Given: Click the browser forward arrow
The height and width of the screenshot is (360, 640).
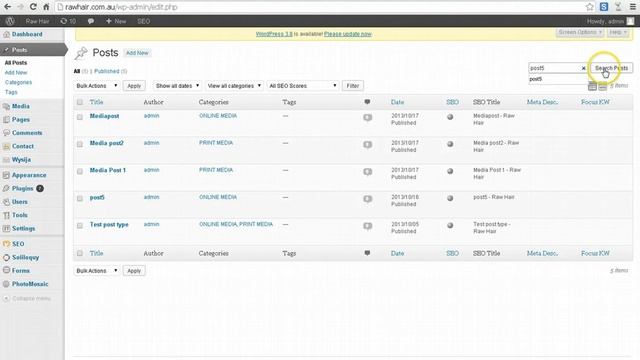Looking at the screenshot, I should coord(20,7).
